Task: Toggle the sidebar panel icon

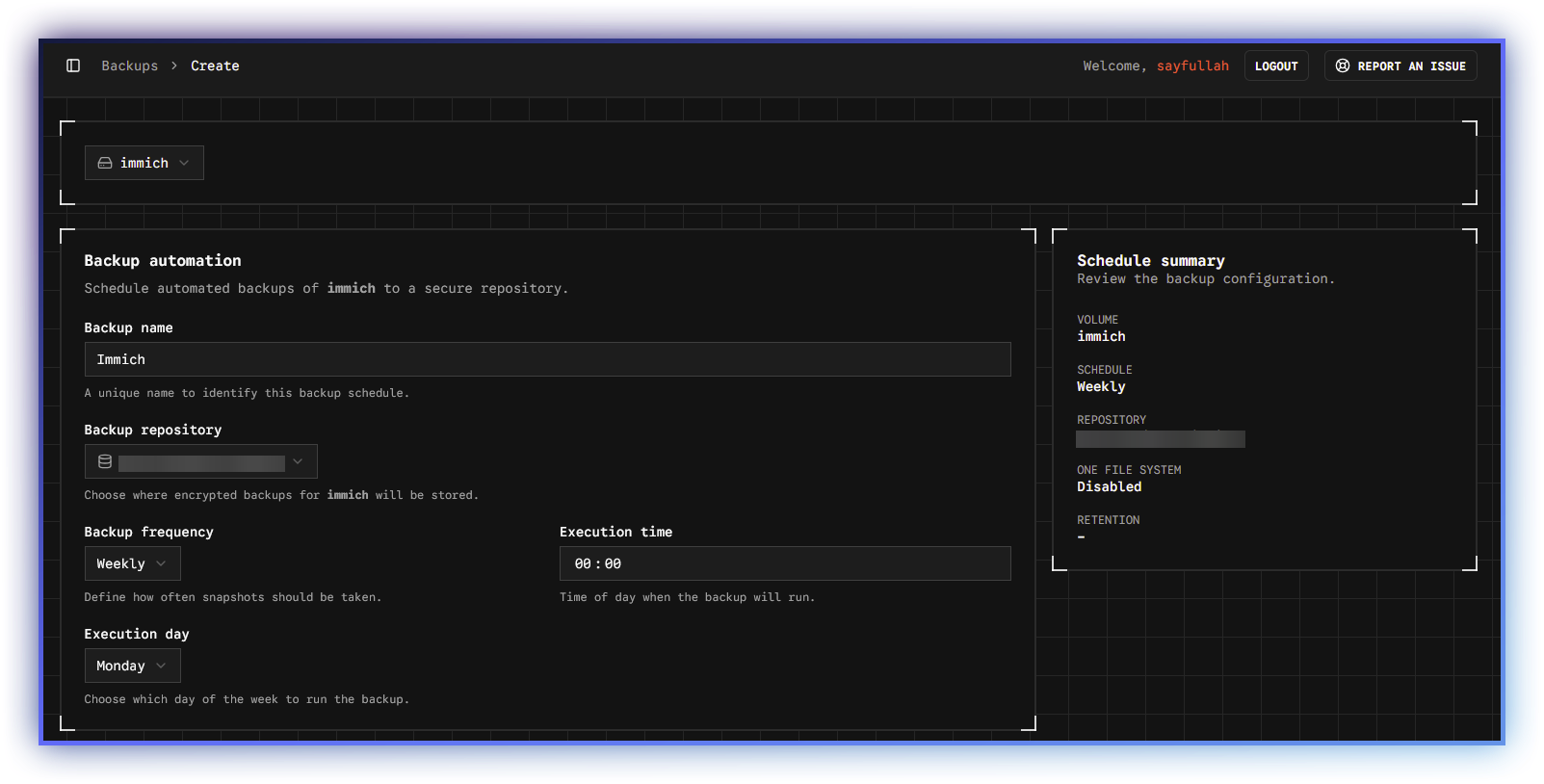Action: point(73,65)
